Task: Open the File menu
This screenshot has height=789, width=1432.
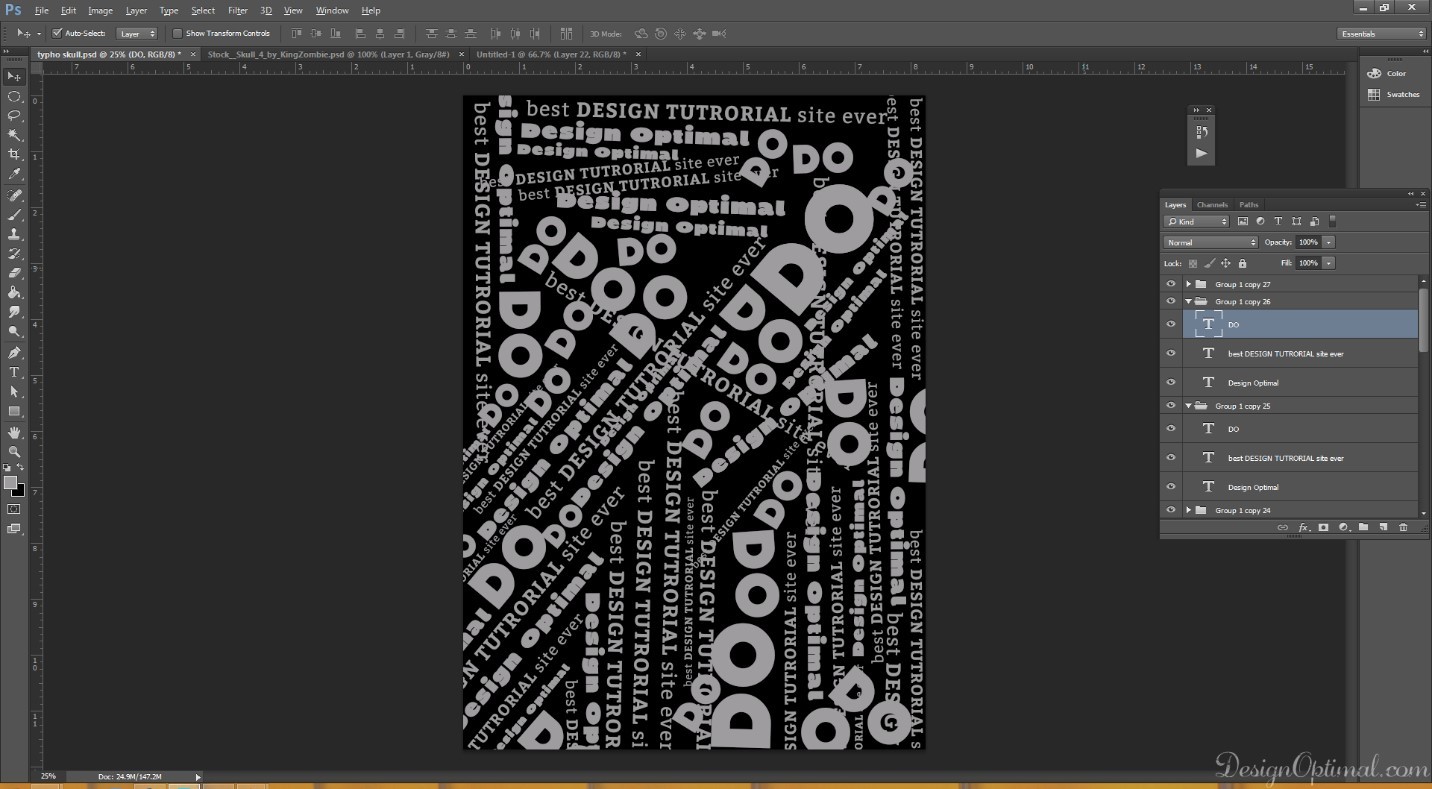Action: [41, 10]
